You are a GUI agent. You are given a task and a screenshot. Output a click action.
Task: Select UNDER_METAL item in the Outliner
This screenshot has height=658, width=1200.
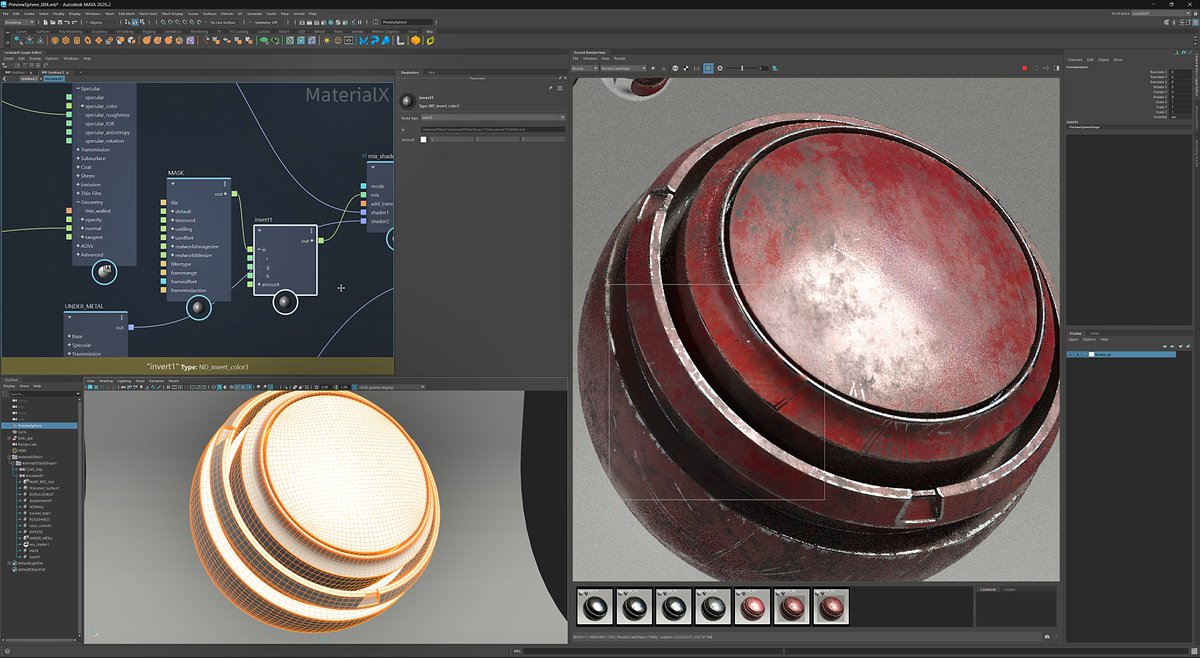point(42,538)
